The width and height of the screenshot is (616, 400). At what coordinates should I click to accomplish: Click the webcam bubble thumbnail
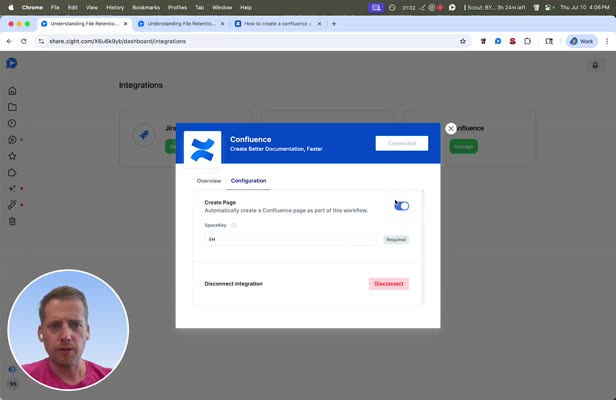(x=68, y=330)
